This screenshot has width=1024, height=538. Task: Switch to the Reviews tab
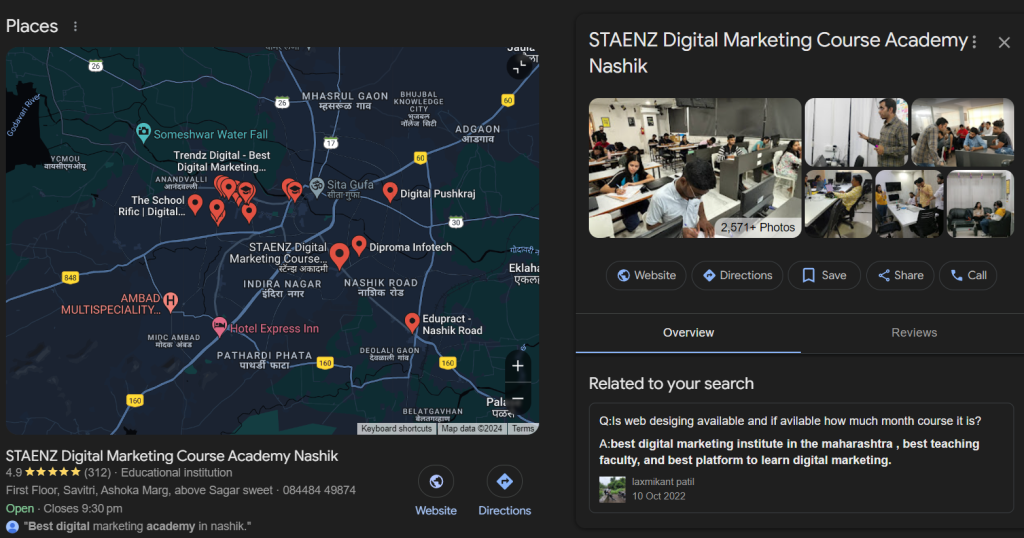[914, 333]
